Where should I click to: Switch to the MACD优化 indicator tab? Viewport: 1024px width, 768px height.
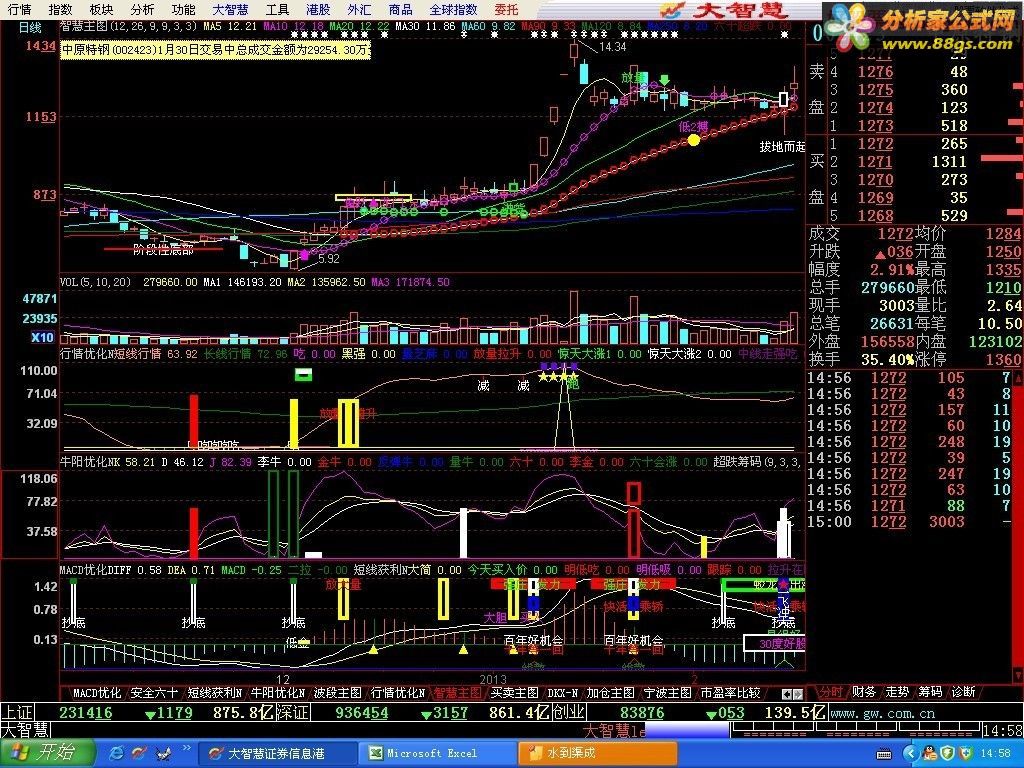(x=97, y=693)
